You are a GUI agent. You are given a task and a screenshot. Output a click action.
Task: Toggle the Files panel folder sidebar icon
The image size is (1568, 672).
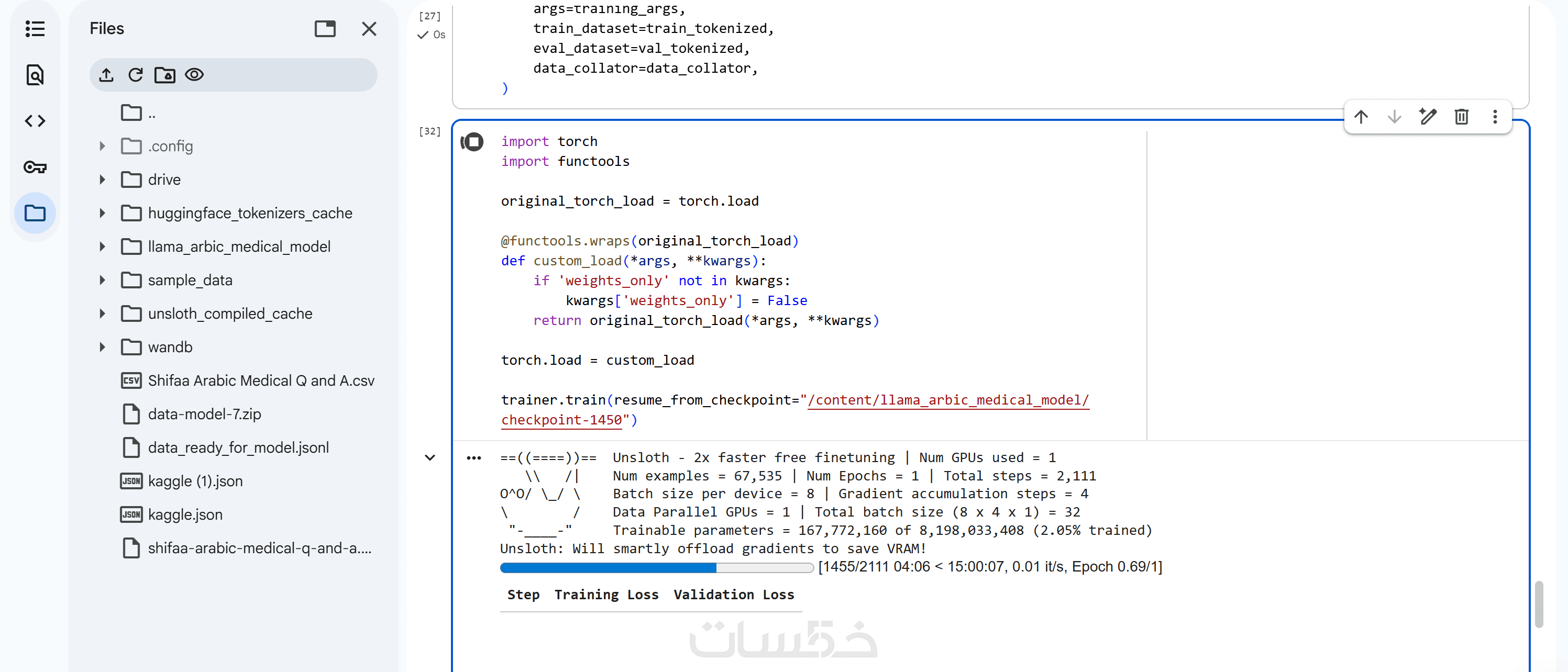[35, 214]
